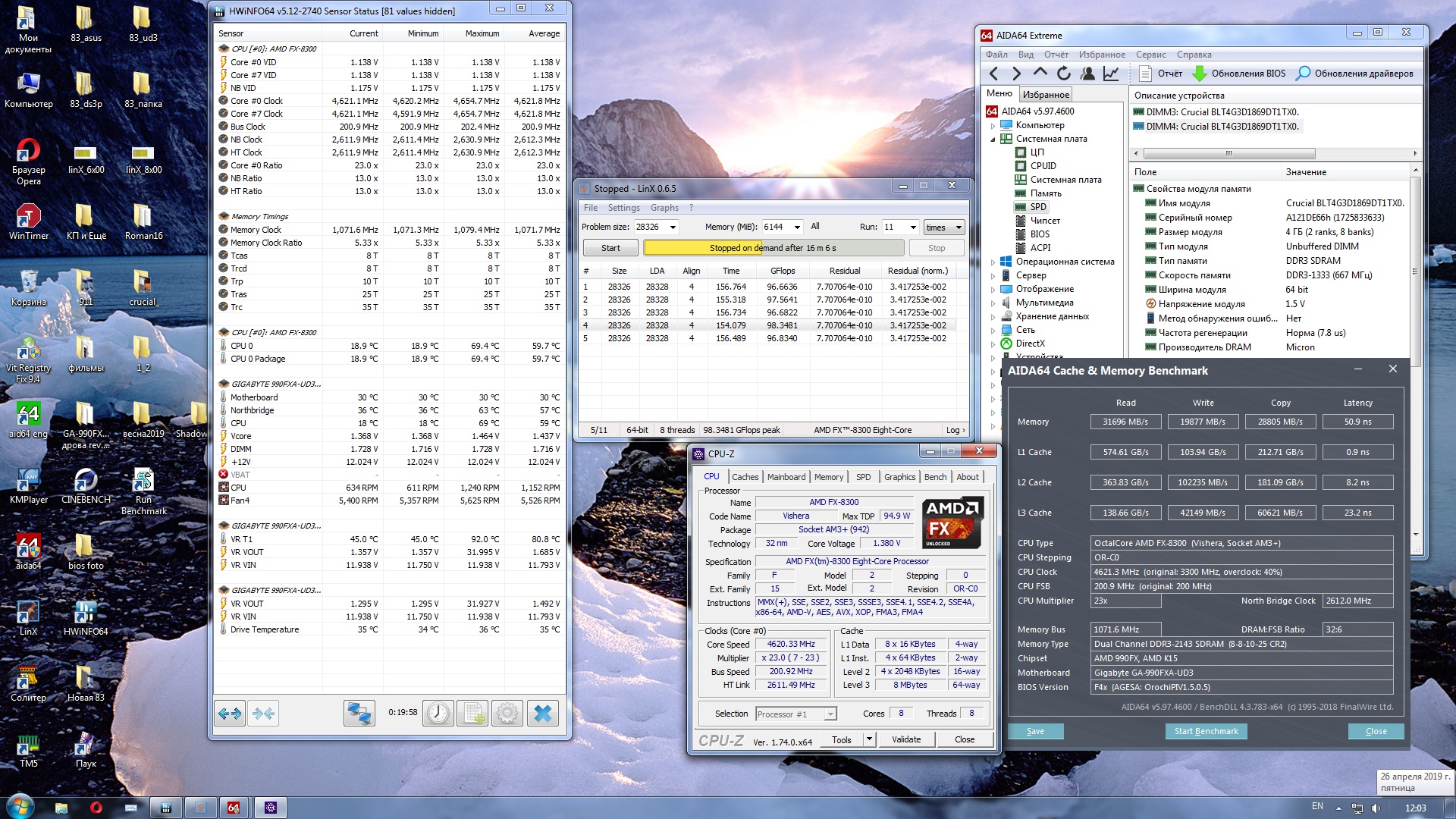Reset HWiNFO sensor clock timer
Image resolution: width=1456 pixels, height=819 pixels.
(x=438, y=714)
